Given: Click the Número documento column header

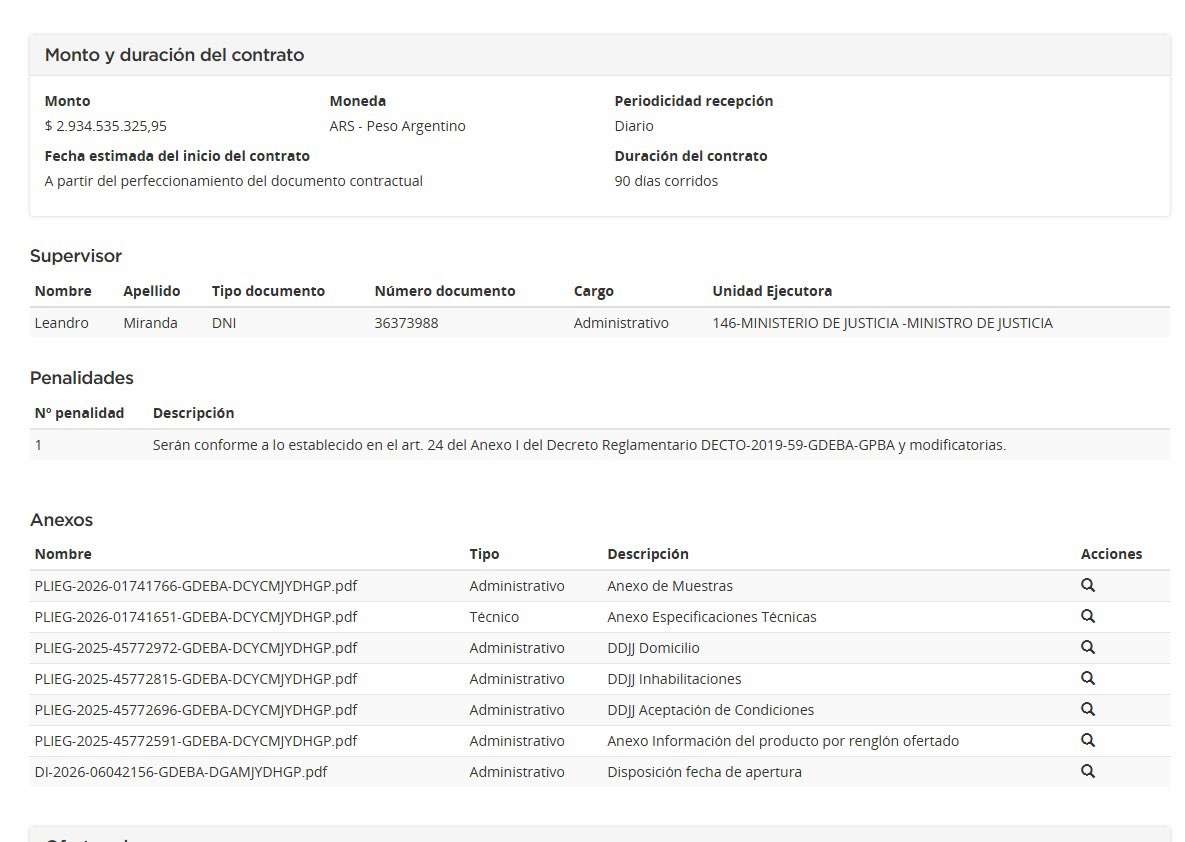Looking at the screenshot, I should click(x=444, y=291).
